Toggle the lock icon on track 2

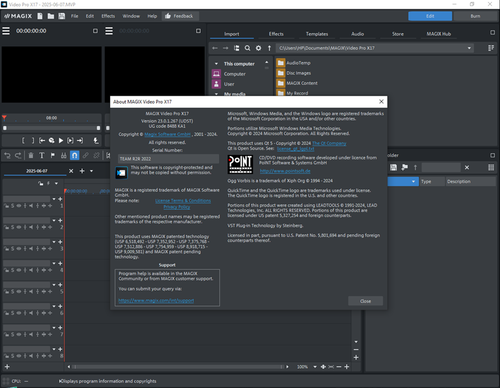[6, 227]
